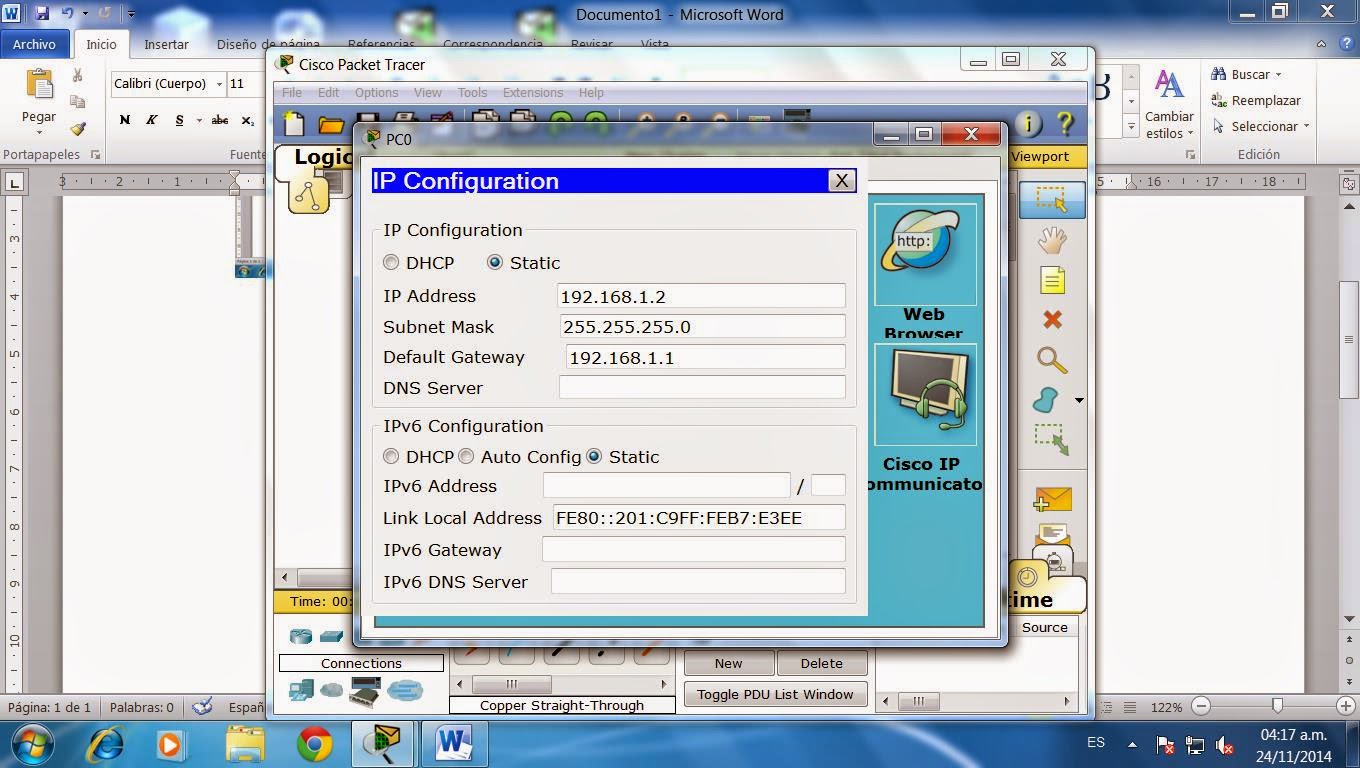Launch Cisco IP Communicator from PC0 desktop

click(x=923, y=393)
